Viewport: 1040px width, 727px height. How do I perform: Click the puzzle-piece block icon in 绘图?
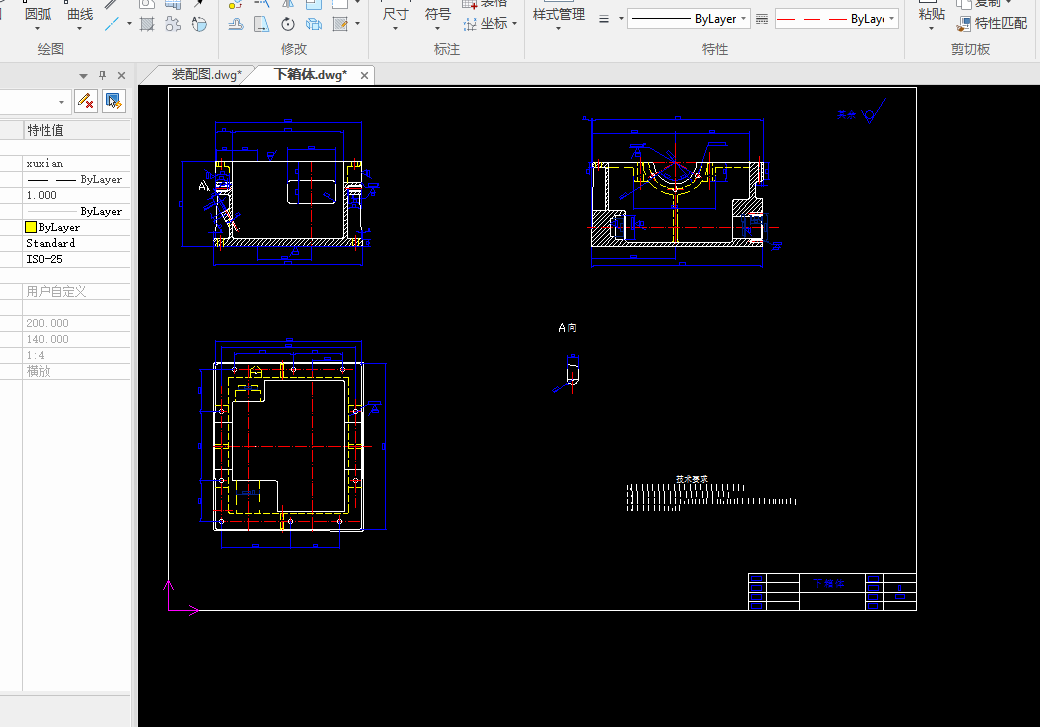173,25
